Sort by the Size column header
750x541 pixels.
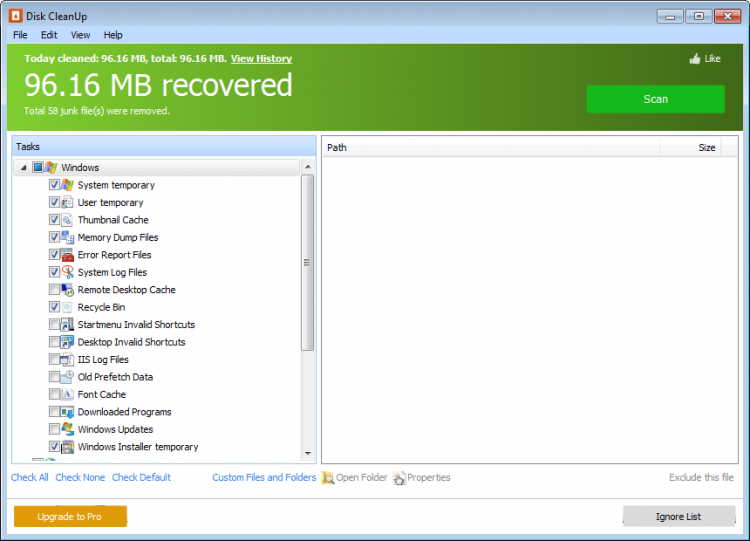tap(690, 147)
